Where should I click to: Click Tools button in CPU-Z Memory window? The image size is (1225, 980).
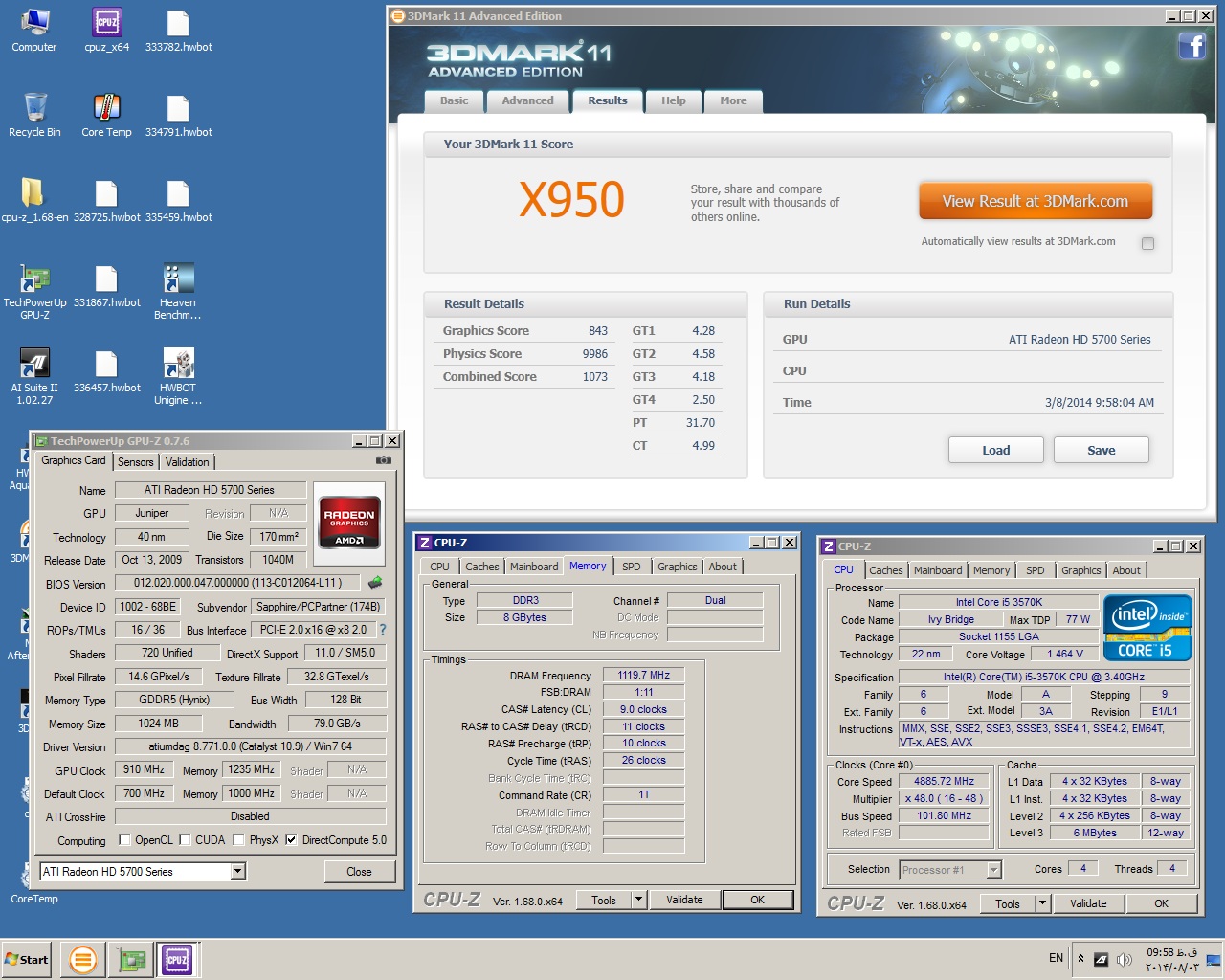(x=604, y=900)
